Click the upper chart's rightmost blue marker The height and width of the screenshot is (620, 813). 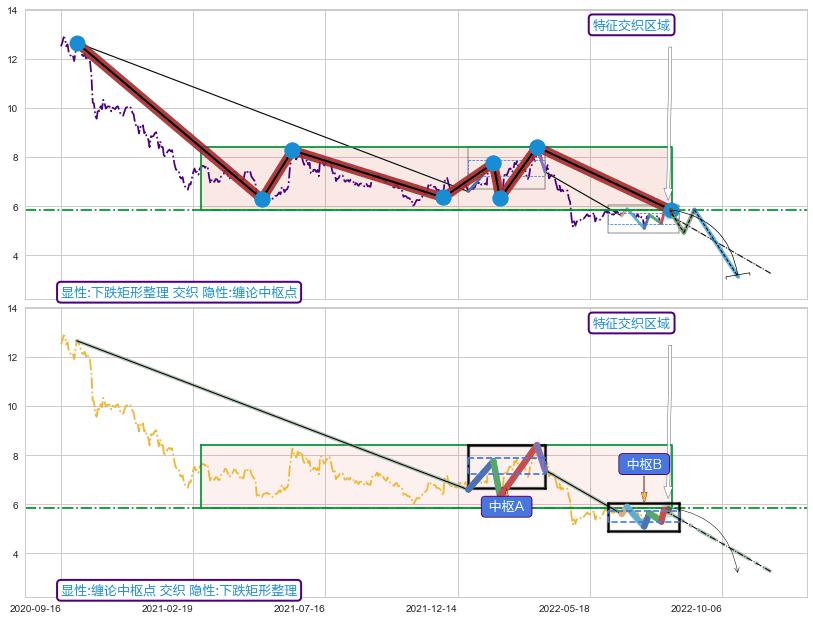[x=672, y=211]
